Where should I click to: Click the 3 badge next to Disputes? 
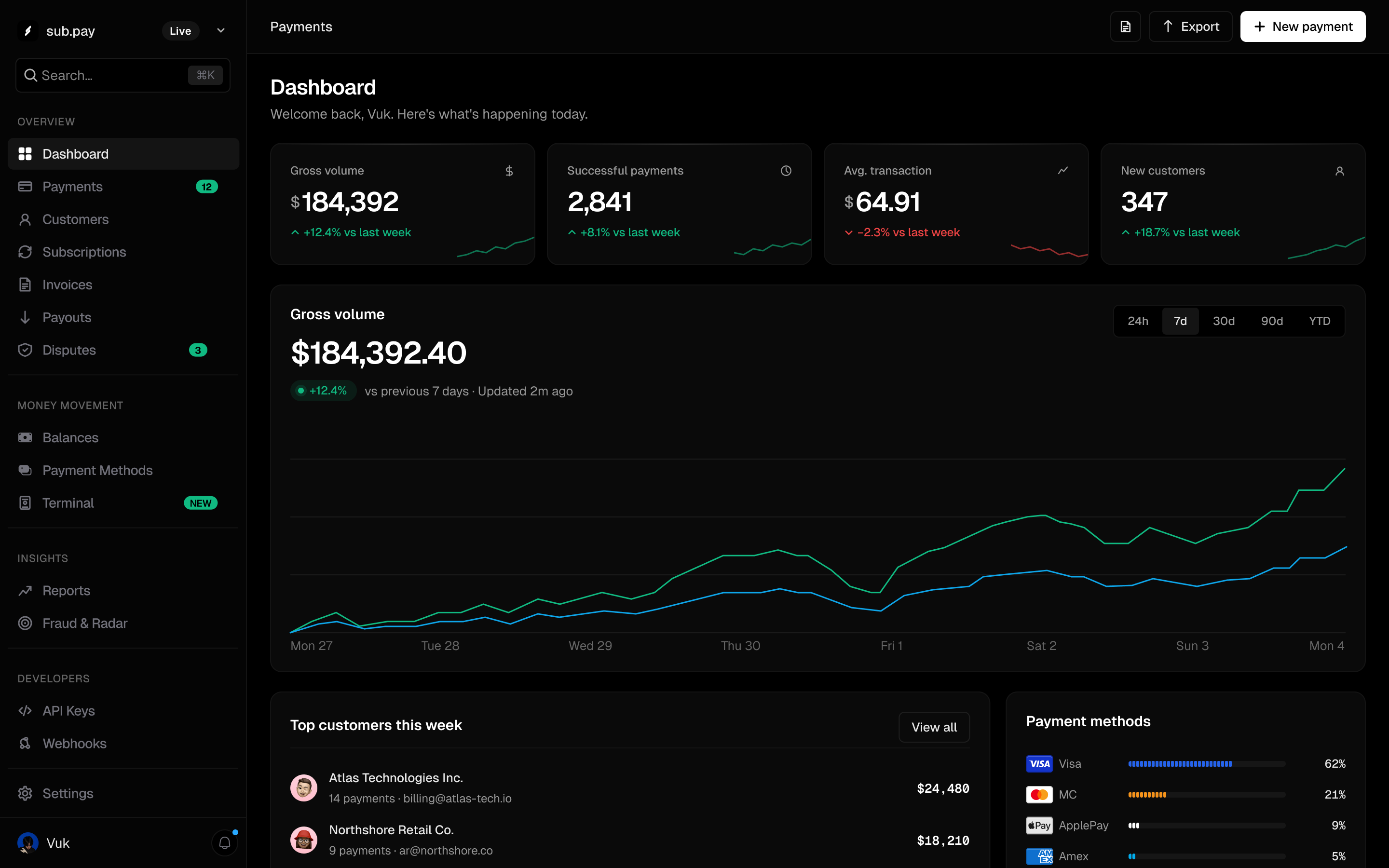198,350
